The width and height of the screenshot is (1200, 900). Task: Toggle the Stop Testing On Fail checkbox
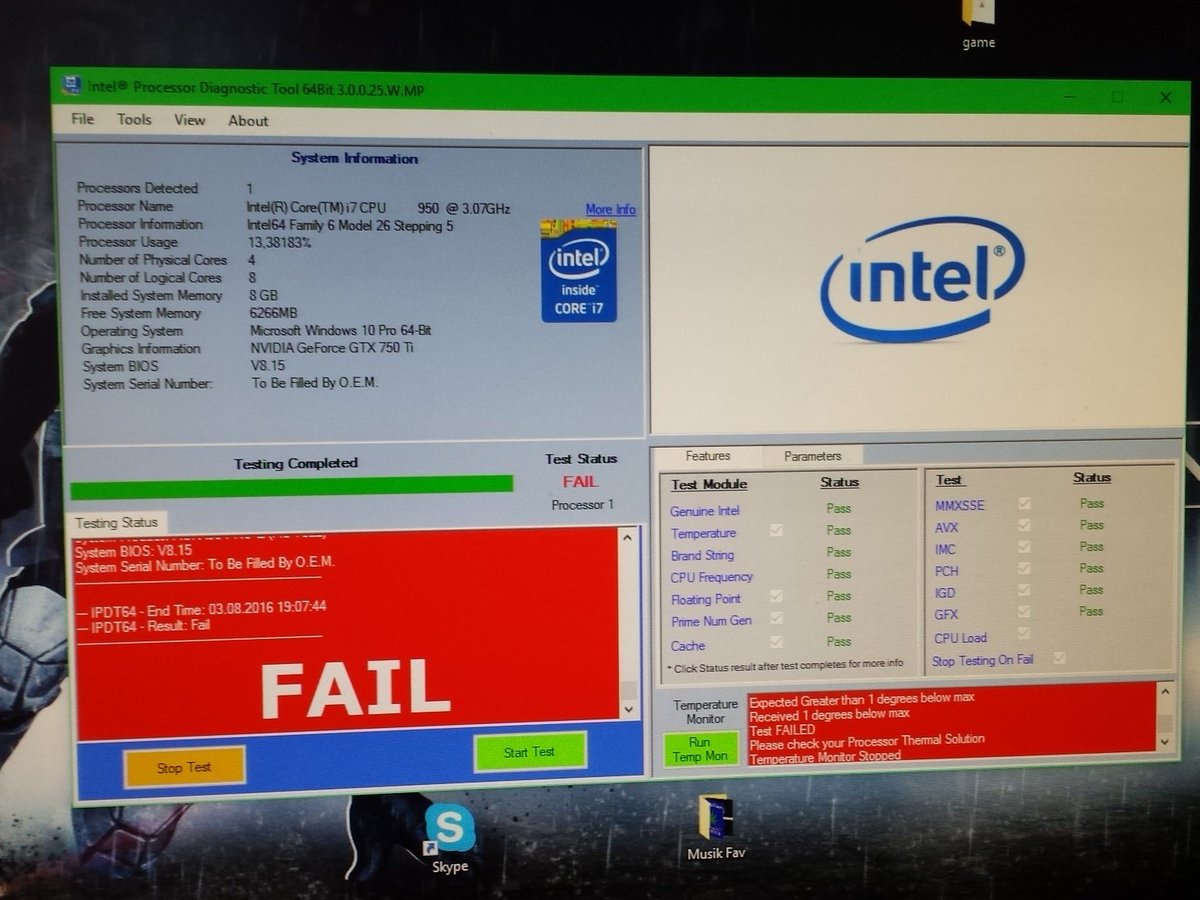click(1058, 658)
